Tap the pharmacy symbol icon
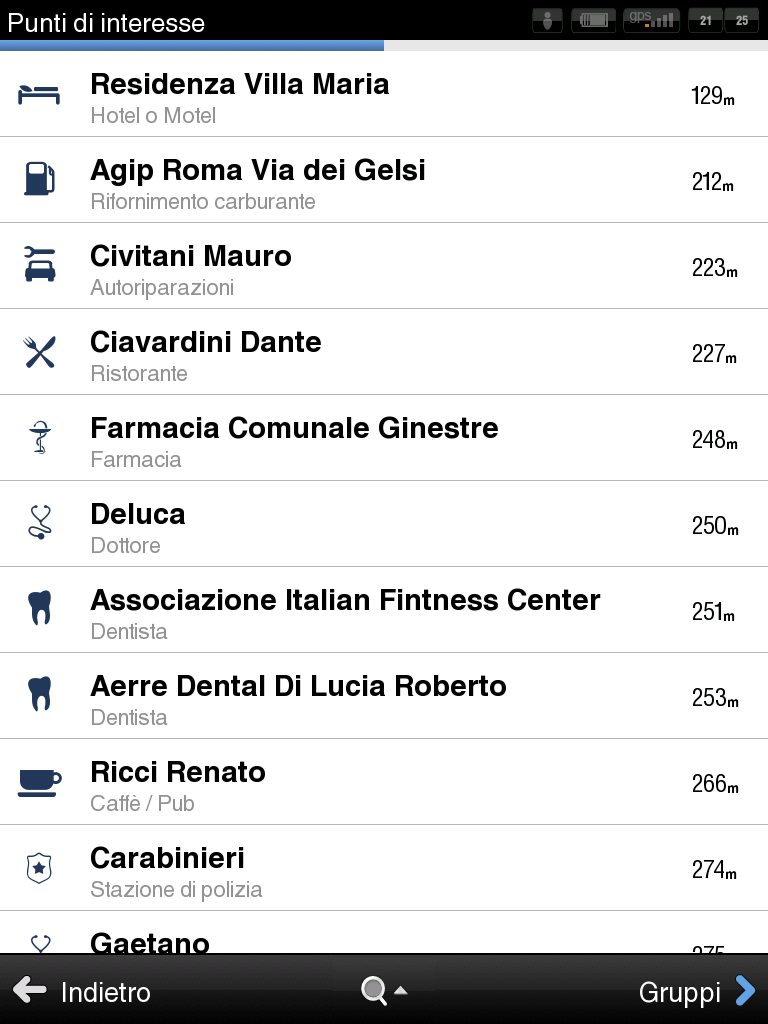 pyautogui.click(x=40, y=438)
